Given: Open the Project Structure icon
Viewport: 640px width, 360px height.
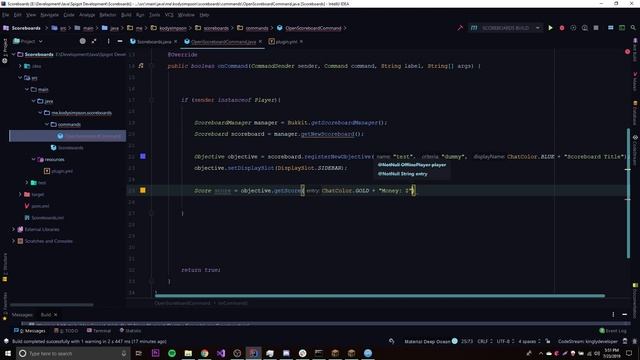Looking at the screenshot, I should [x=611, y=28].
